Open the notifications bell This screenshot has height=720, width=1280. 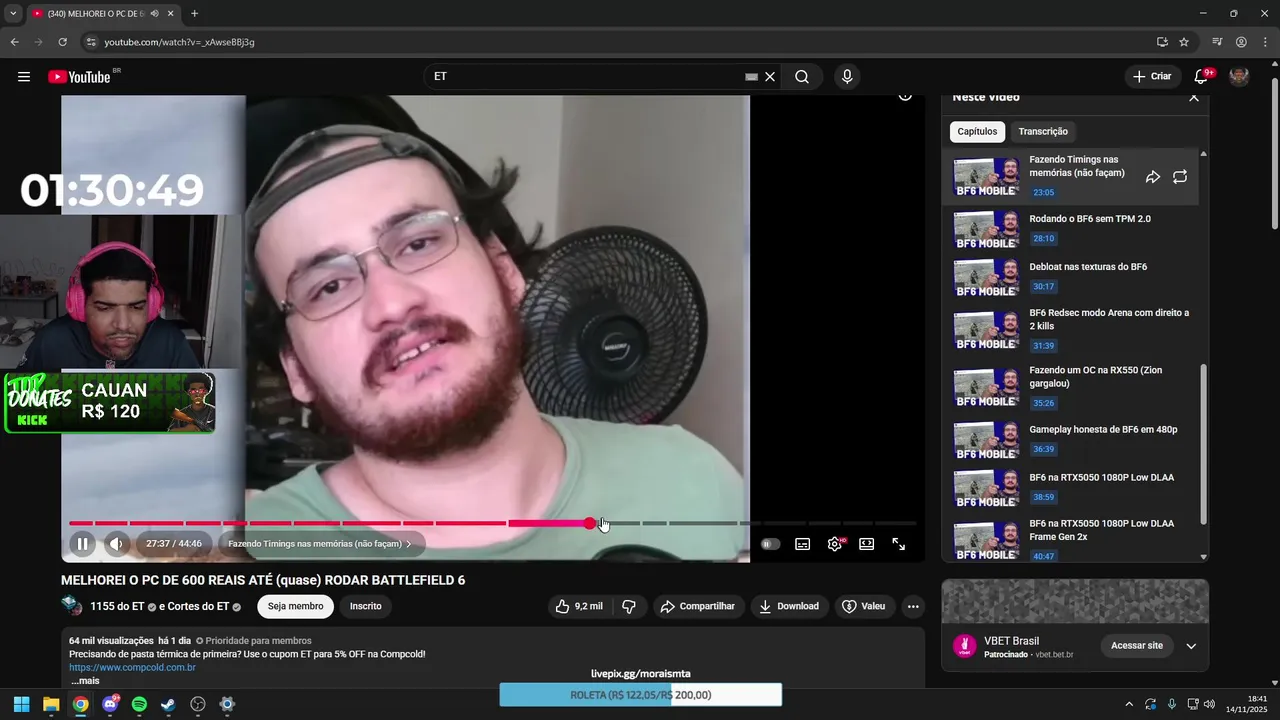coord(1202,77)
